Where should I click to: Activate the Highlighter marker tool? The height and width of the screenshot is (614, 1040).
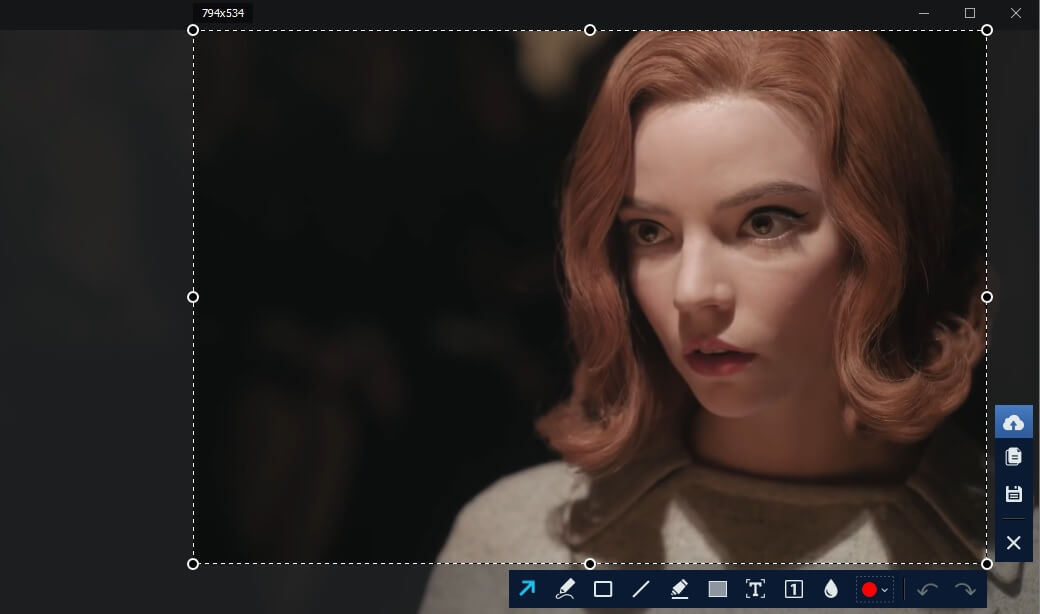click(679, 589)
